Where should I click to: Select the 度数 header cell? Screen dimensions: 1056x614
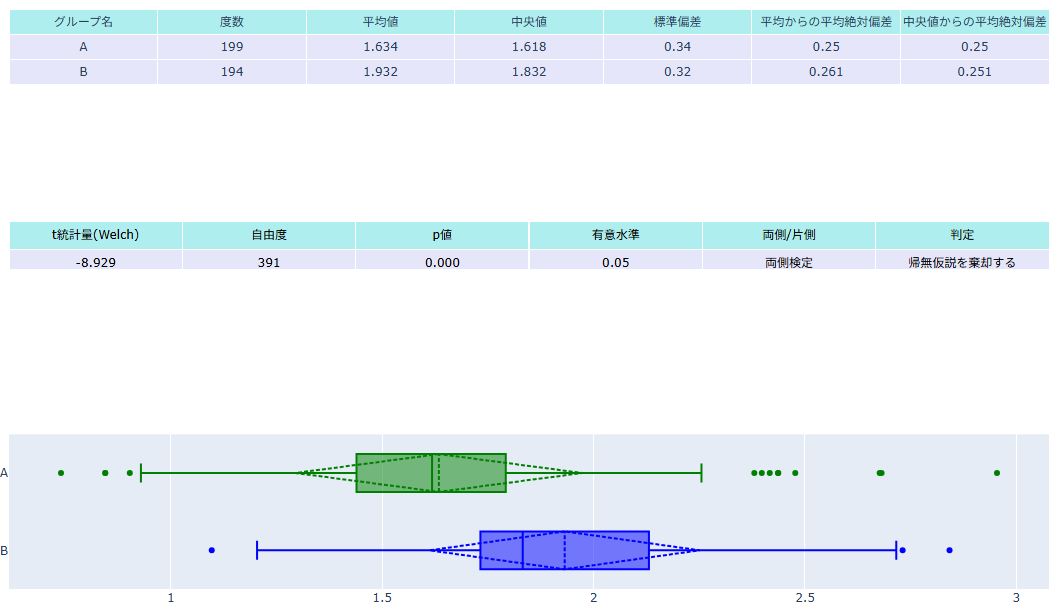(232, 22)
